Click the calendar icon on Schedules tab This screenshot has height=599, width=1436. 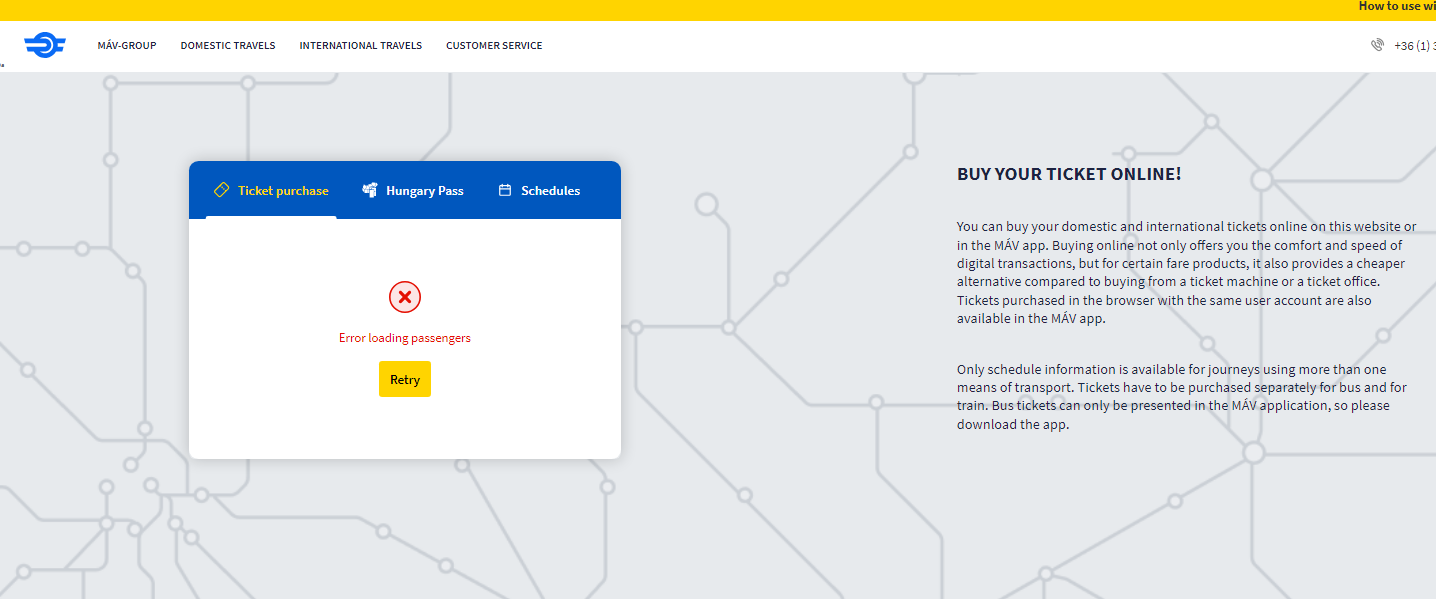click(505, 190)
